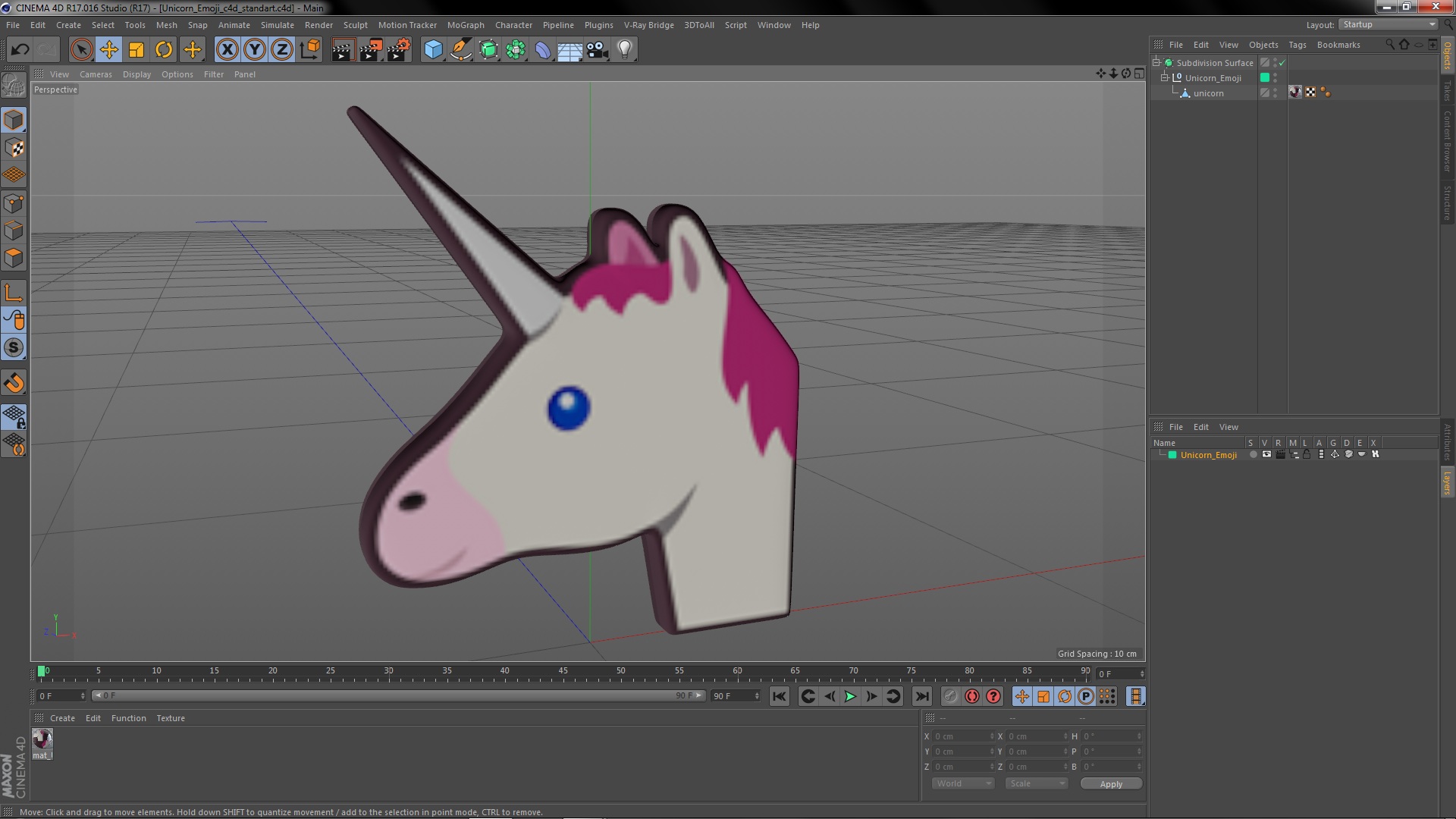This screenshot has width=1456, height=819.
Task: Toggle Y axis lock
Action: [x=255, y=50]
